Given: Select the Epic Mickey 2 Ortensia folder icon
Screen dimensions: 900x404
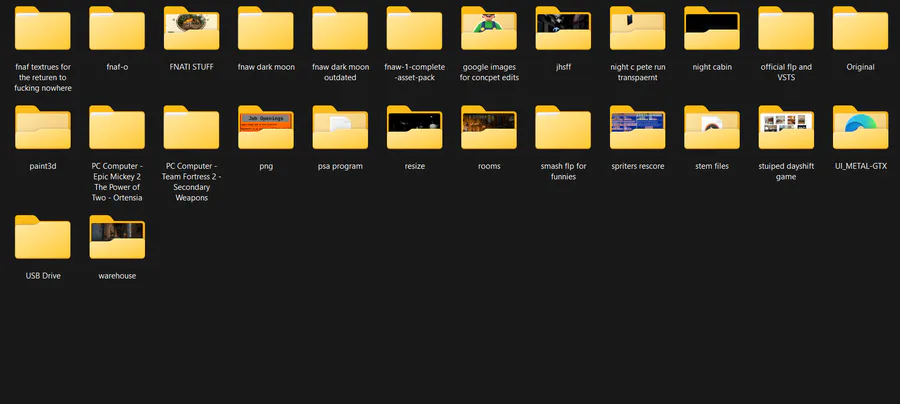Looking at the screenshot, I should [x=117, y=127].
